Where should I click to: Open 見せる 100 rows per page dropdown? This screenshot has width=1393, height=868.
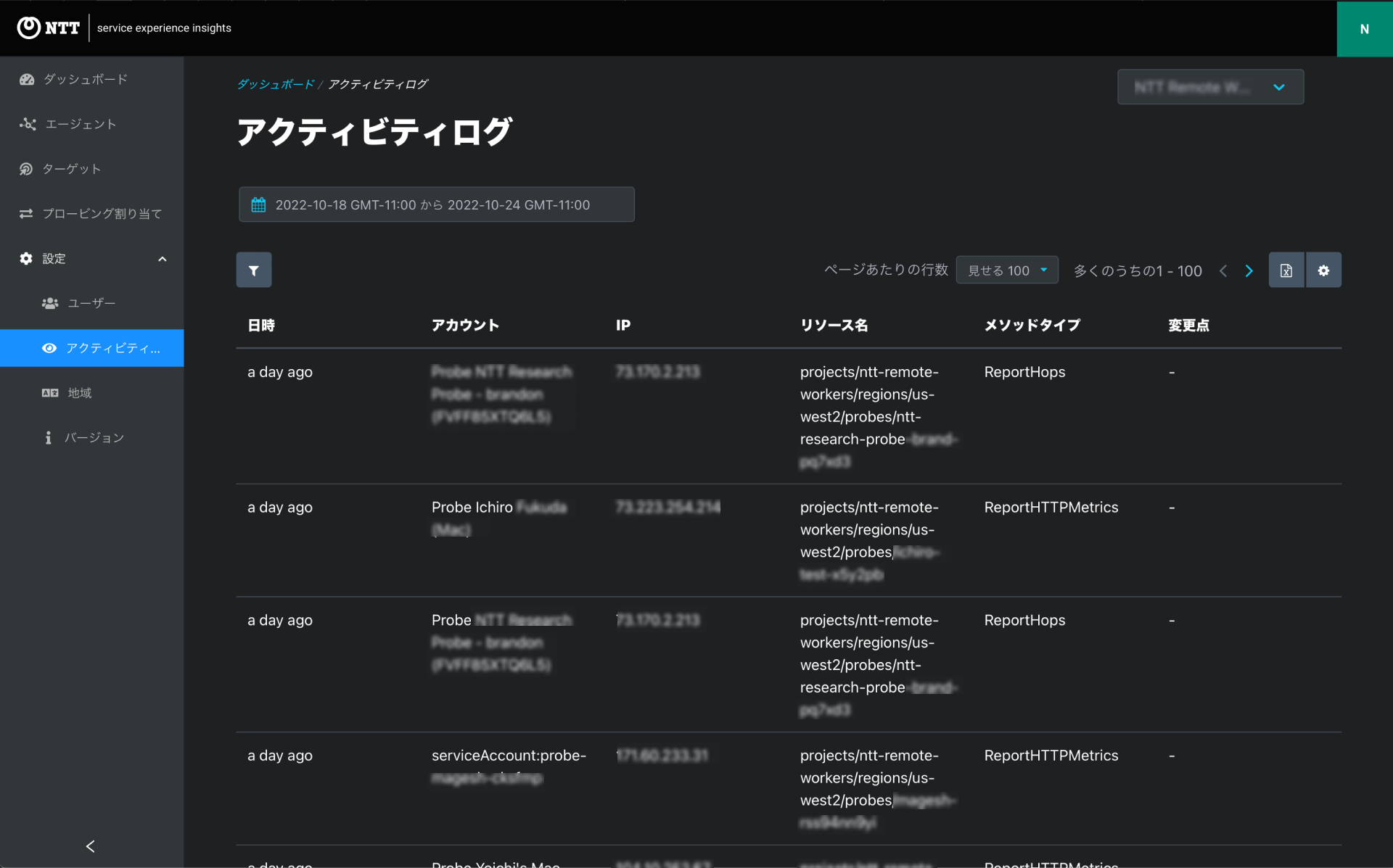1007,270
